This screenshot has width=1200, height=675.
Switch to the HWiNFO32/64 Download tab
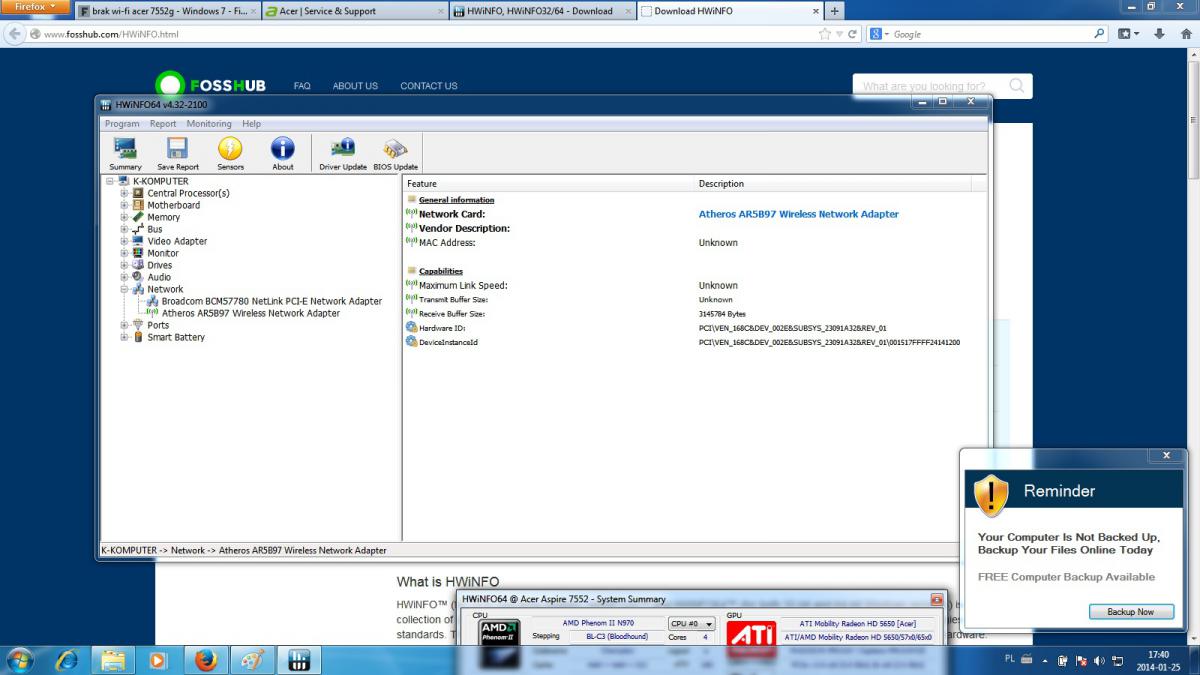(543, 11)
